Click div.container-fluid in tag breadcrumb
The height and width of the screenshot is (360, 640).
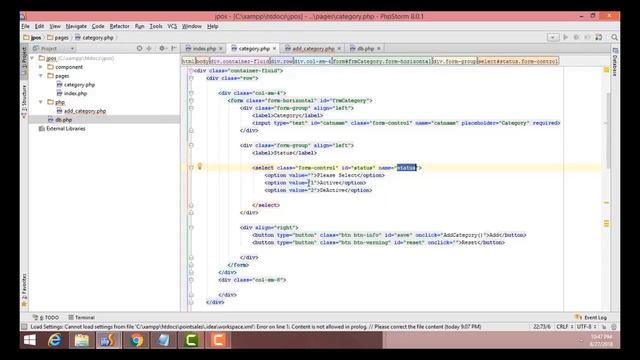click(240, 61)
